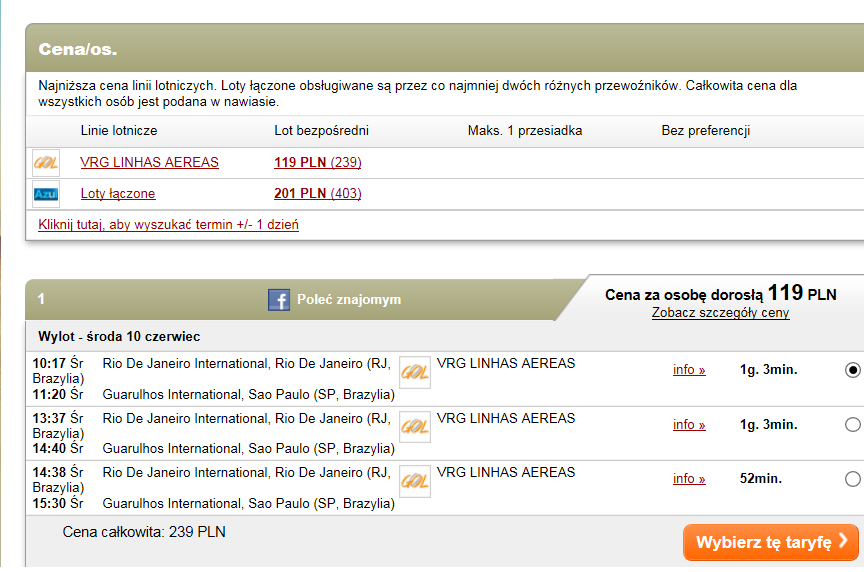Search dates +/- 1 dzień link
The width and height of the screenshot is (864, 572).
[x=169, y=225]
